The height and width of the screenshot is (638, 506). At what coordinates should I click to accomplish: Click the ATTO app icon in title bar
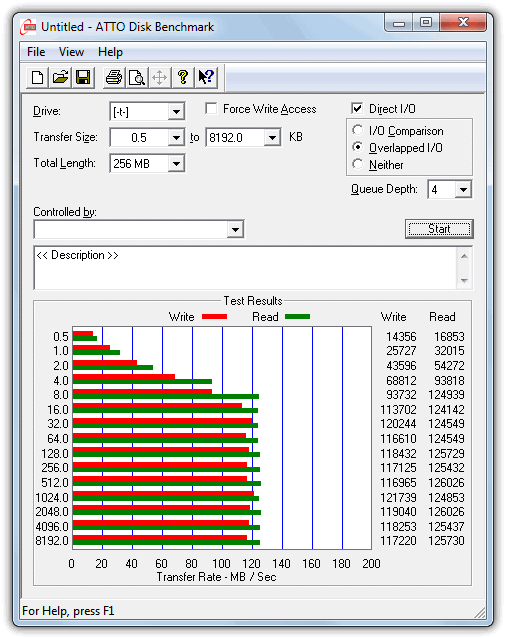pos(29,27)
